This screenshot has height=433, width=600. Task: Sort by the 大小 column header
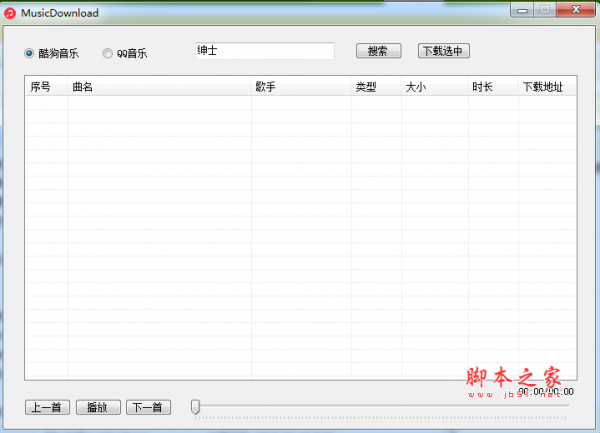(435, 87)
